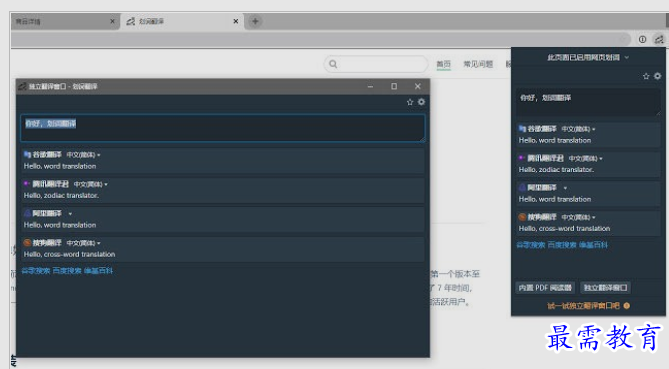Click the magnifier icon in the page search box

[x=333, y=64]
